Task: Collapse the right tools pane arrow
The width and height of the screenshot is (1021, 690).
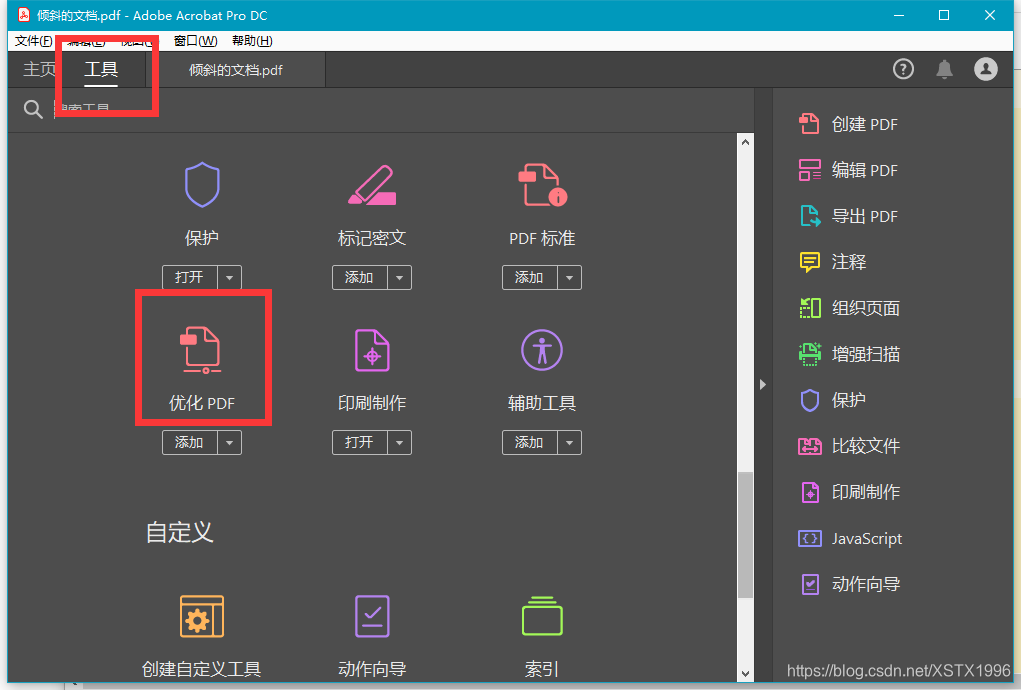Action: [762, 385]
